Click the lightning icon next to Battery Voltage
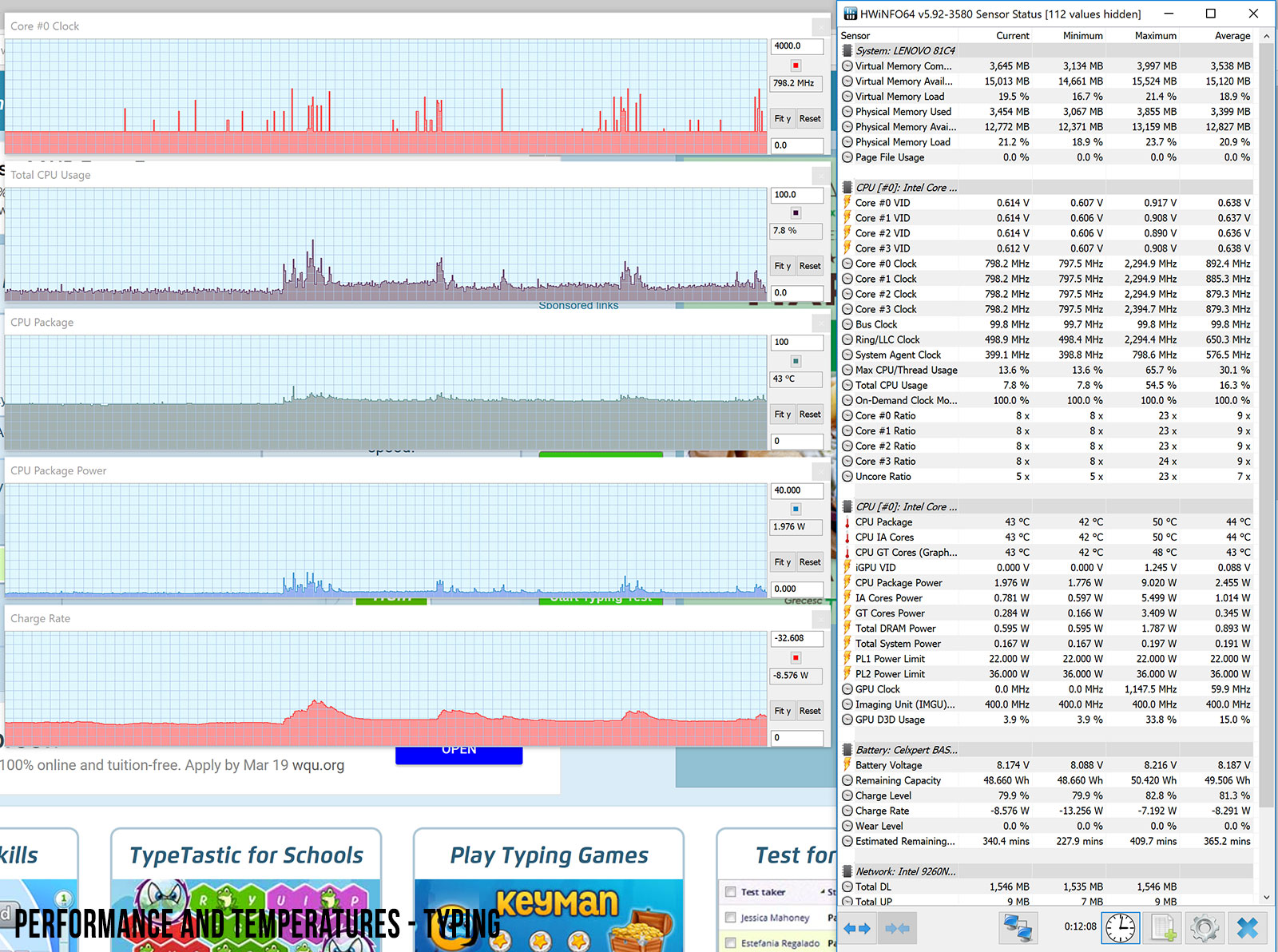 pyautogui.click(x=847, y=765)
